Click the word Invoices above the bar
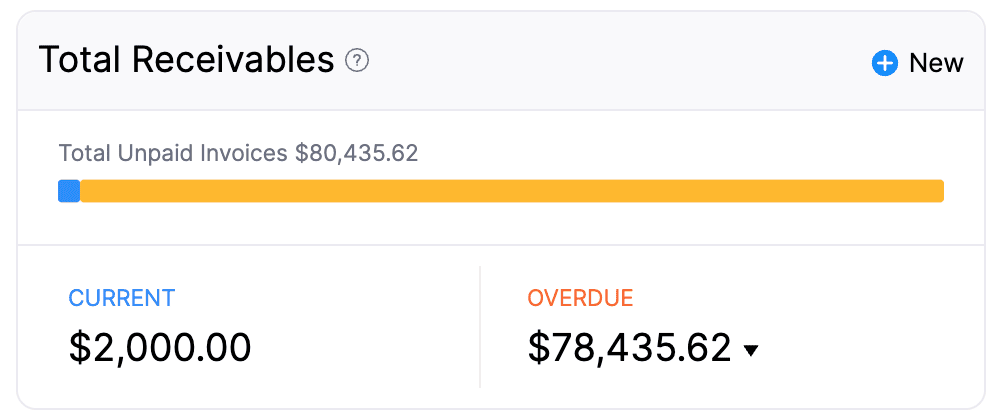 pyautogui.click(x=250, y=153)
